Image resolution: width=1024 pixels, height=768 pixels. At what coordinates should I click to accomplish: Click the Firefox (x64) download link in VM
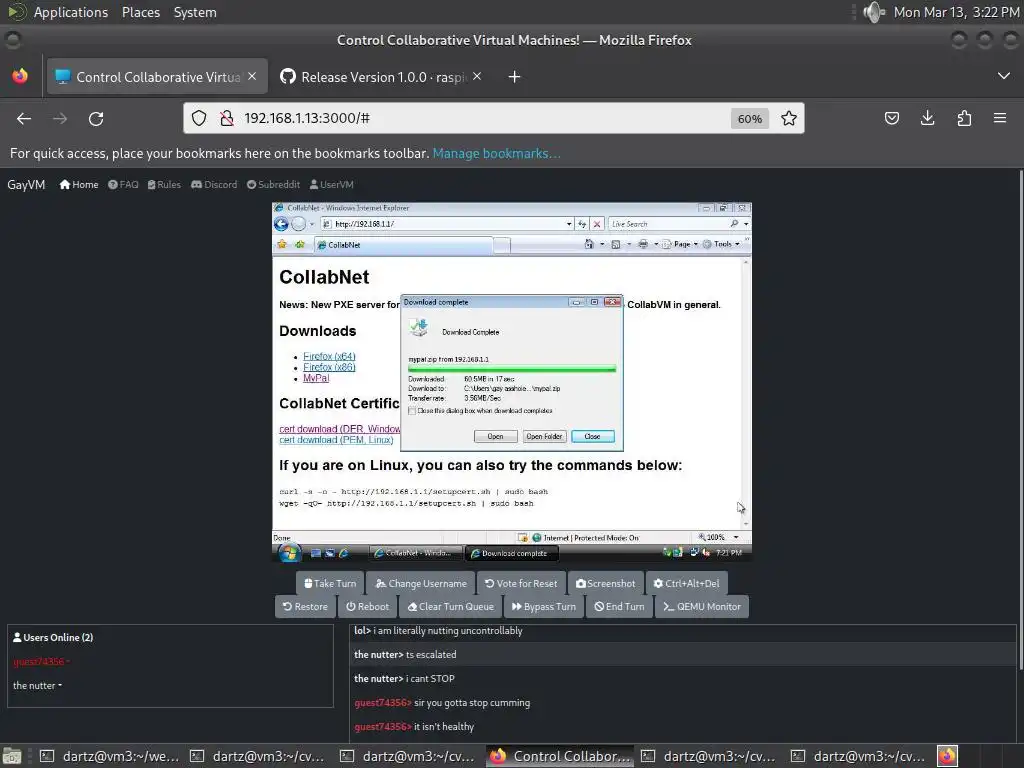pyautogui.click(x=329, y=356)
